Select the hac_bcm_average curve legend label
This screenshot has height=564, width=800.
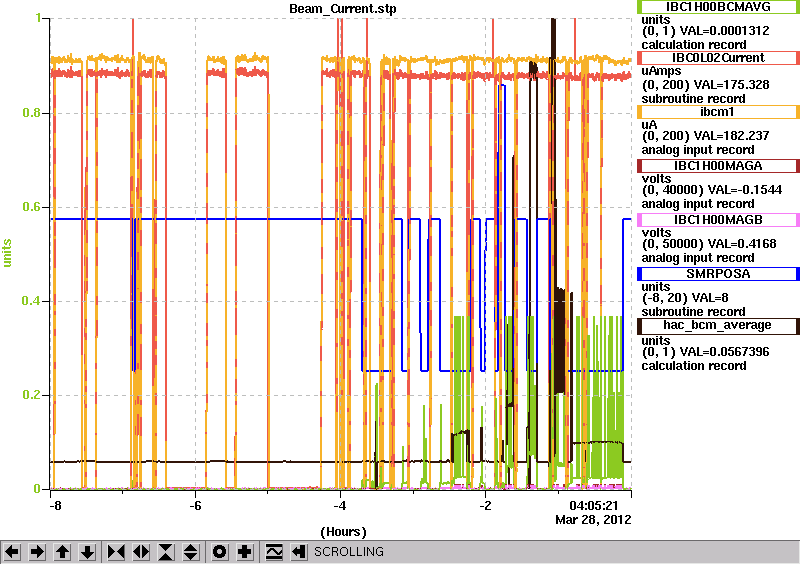coord(718,326)
